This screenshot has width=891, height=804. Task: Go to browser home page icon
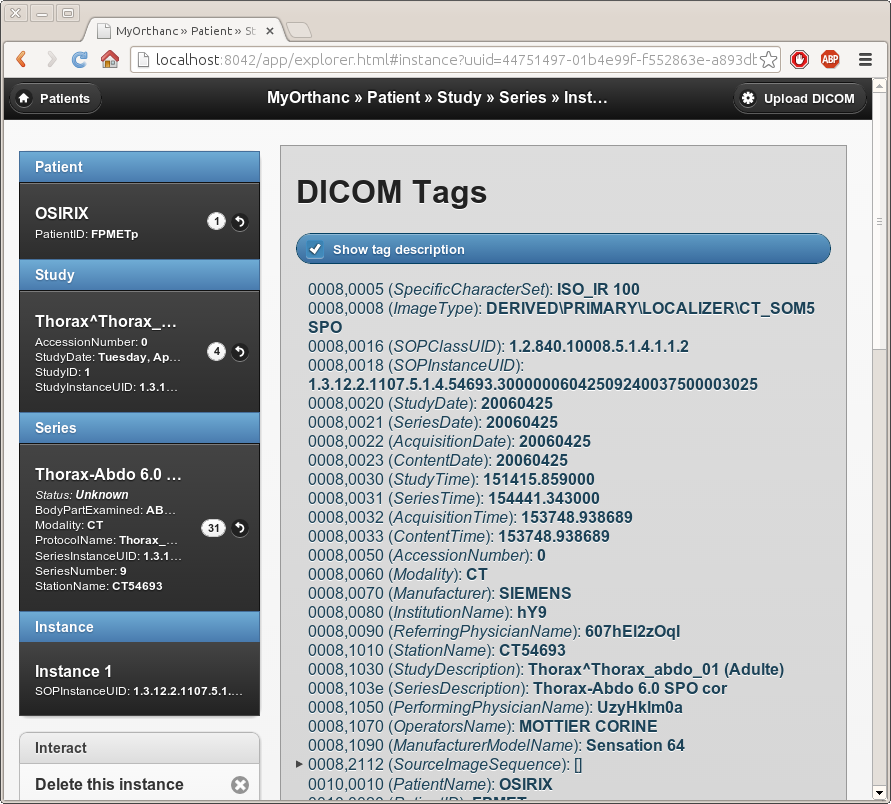point(110,59)
